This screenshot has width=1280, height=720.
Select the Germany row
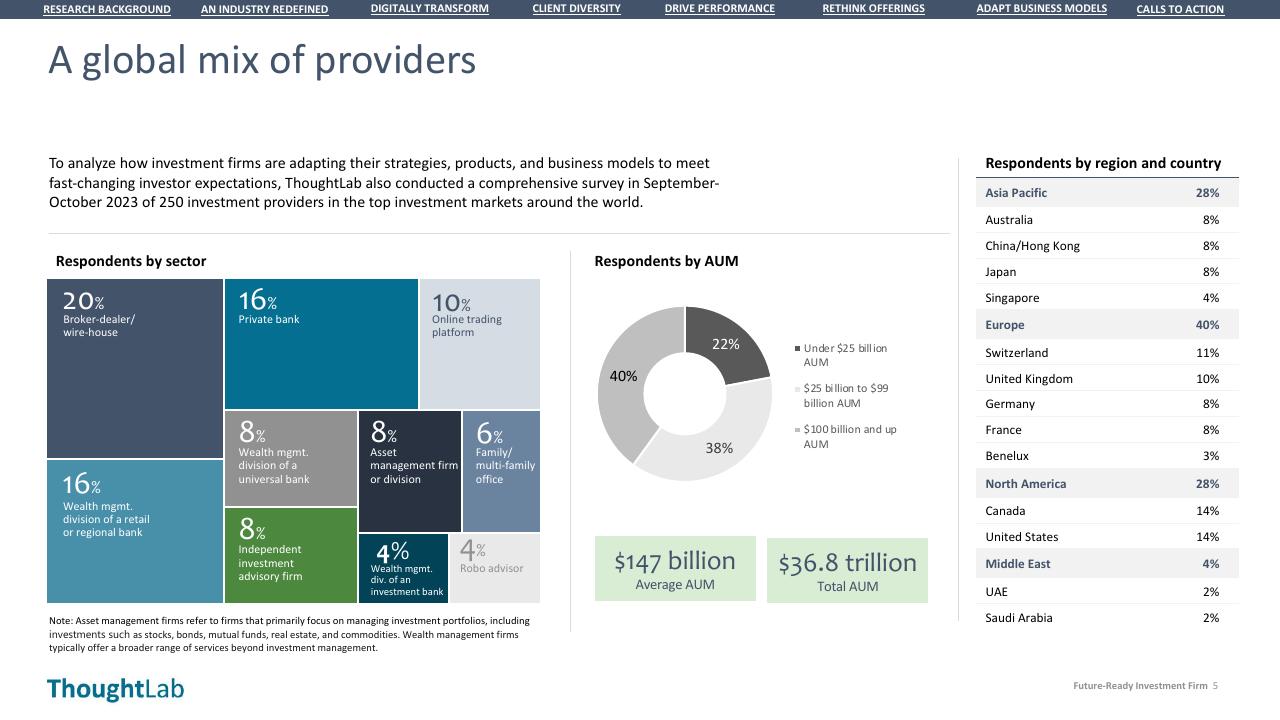(1107, 404)
